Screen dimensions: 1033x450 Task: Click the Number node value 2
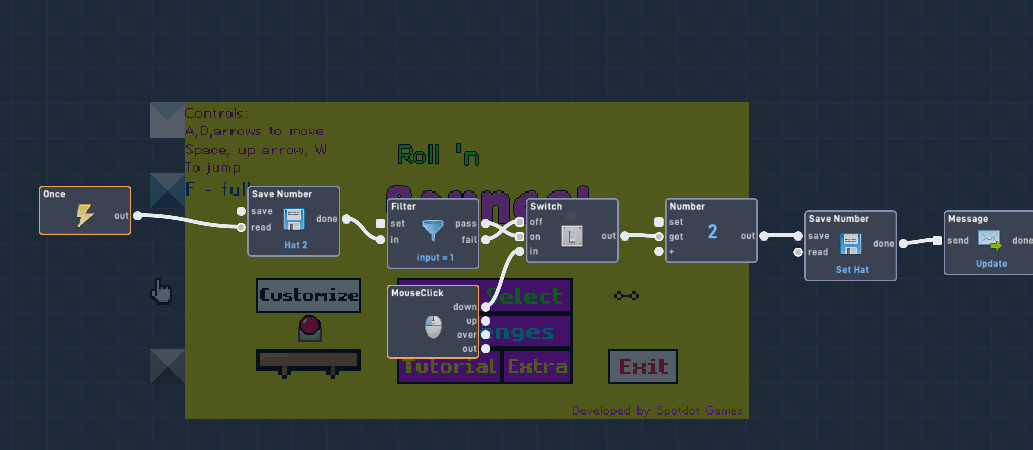[x=712, y=231]
